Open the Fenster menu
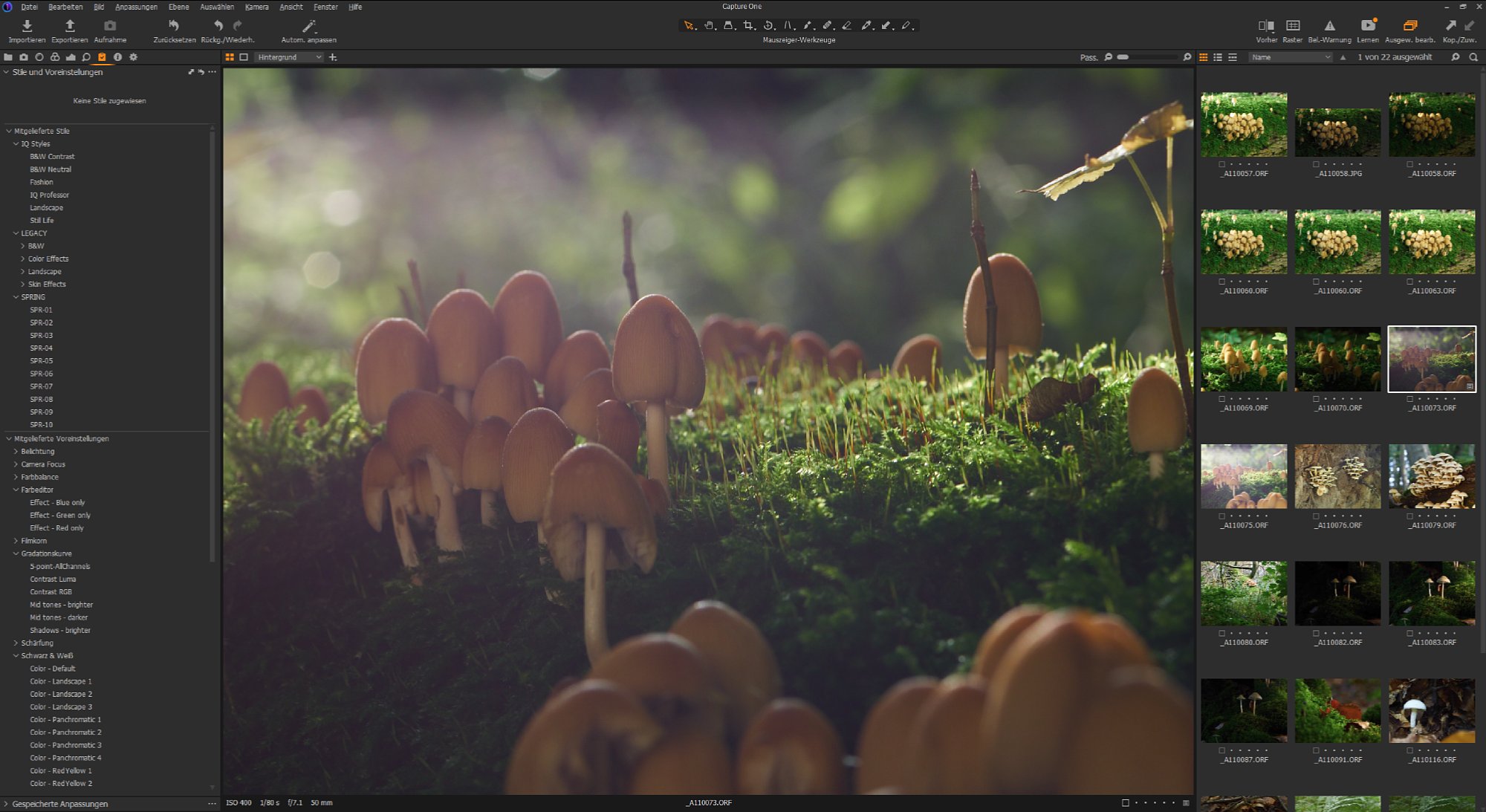1486x812 pixels. point(325,7)
